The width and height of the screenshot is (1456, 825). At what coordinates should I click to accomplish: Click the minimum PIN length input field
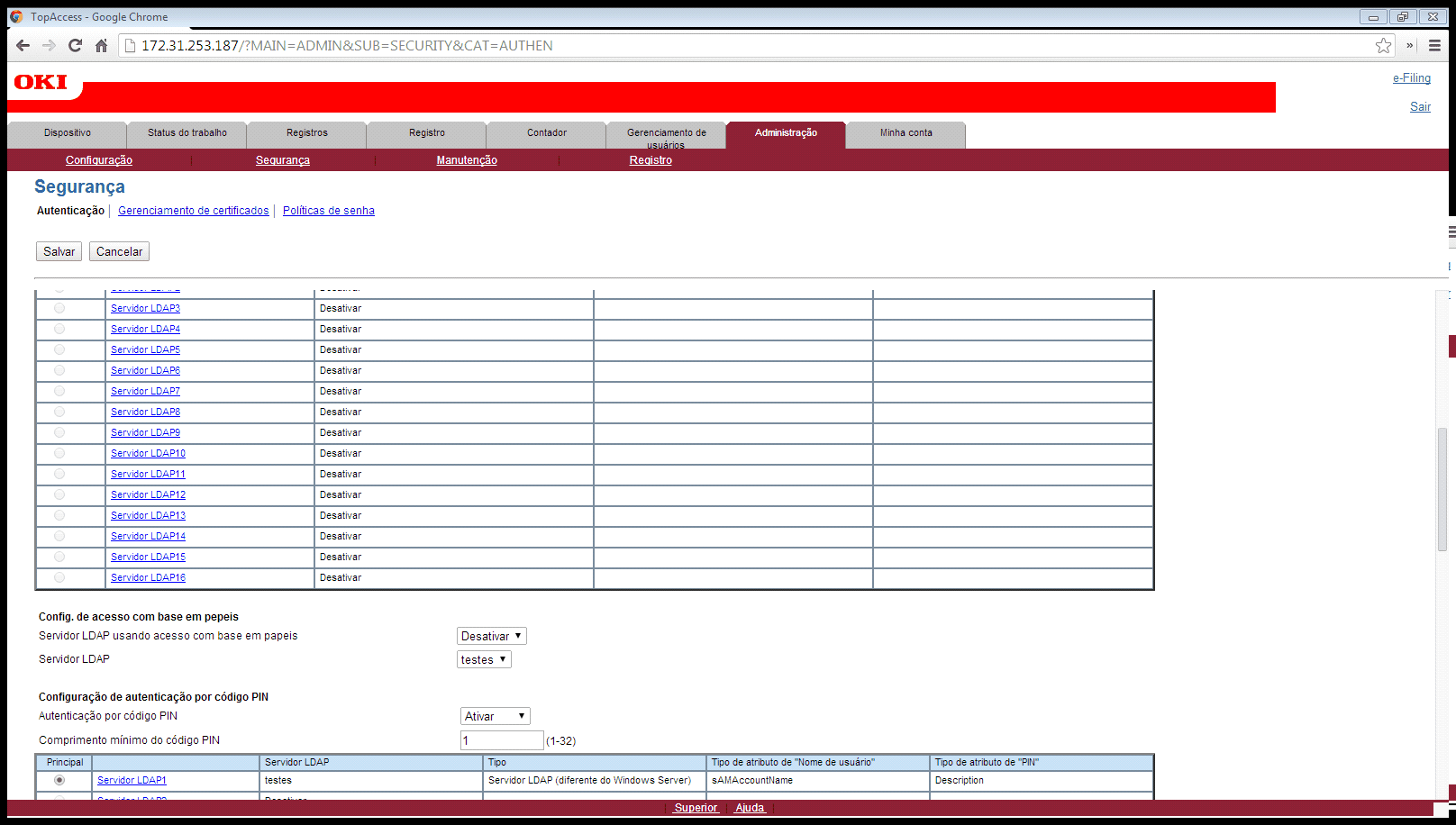[502, 740]
